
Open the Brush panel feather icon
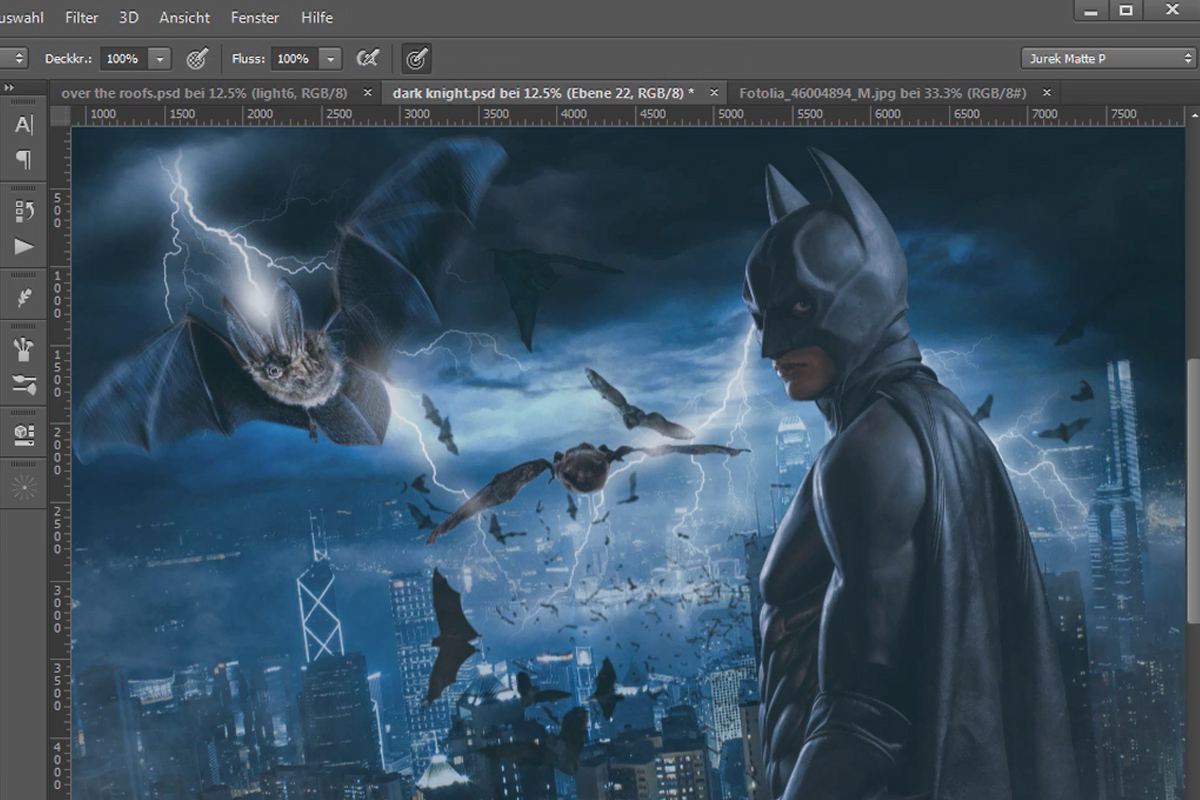pos(24,297)
